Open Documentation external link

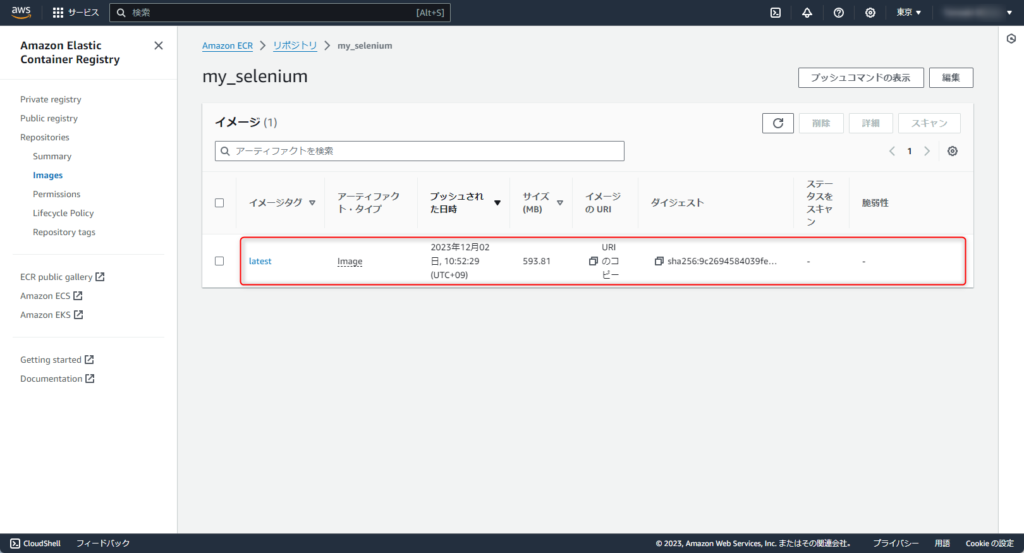pos(57,379)
